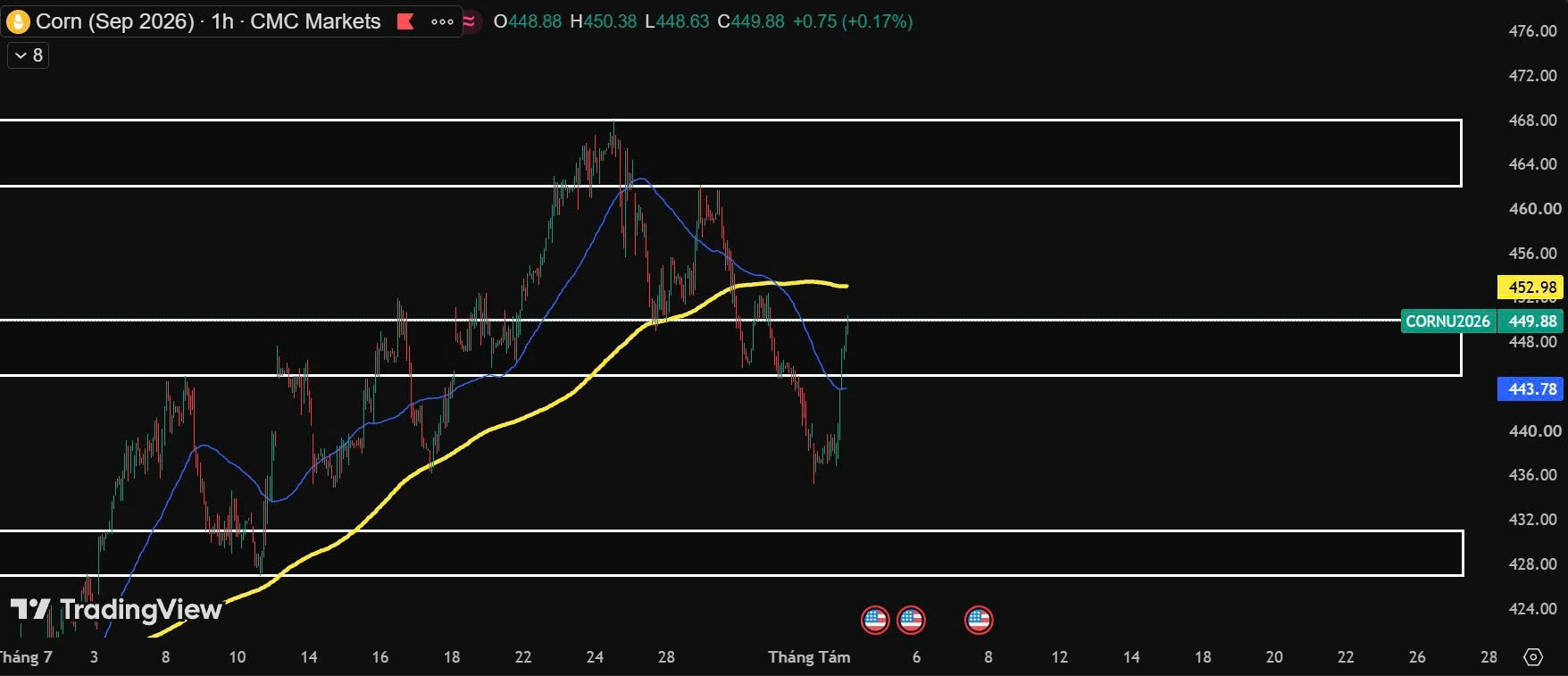Viewport: 1568px width, 676px height.
Task: Click the 464.00 price axis label
Action: pos(1532,164)
